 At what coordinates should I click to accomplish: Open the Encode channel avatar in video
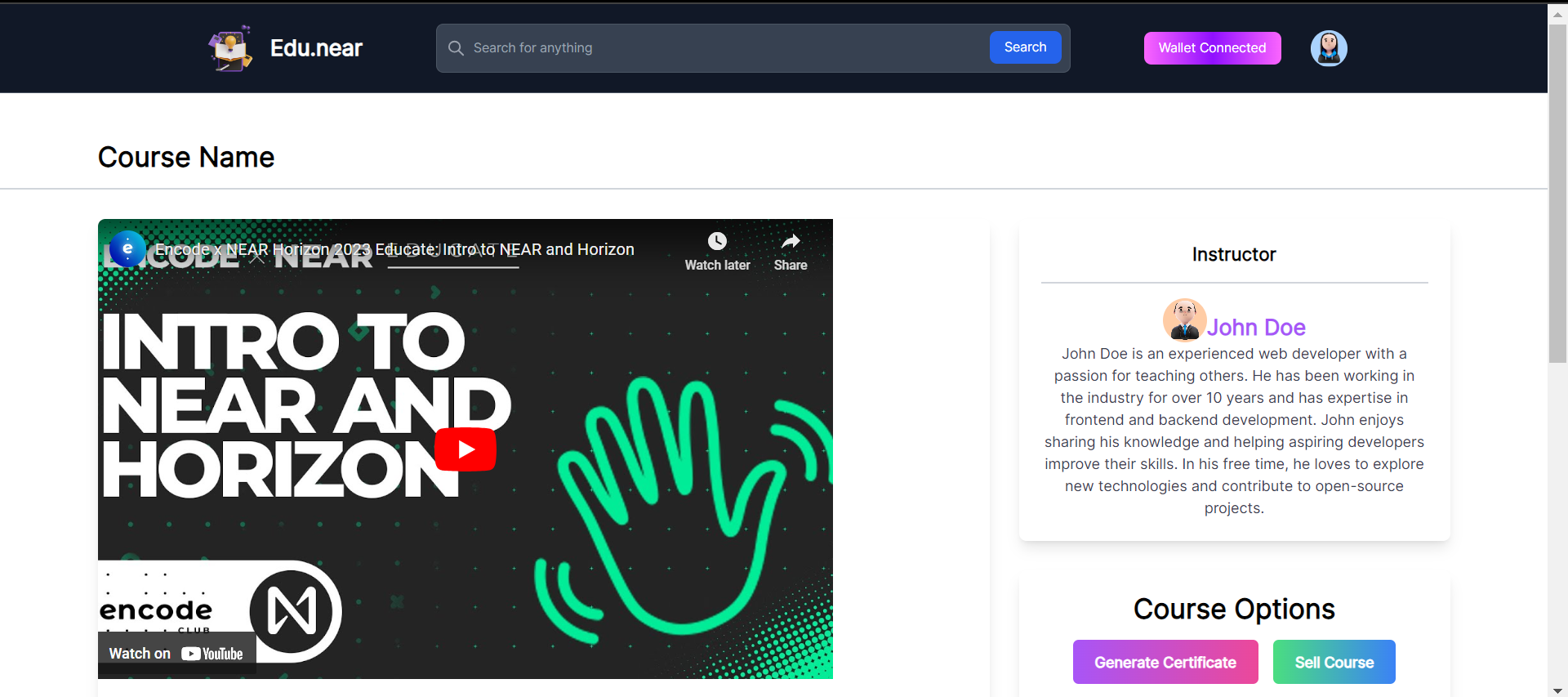(x=127, y=248)
